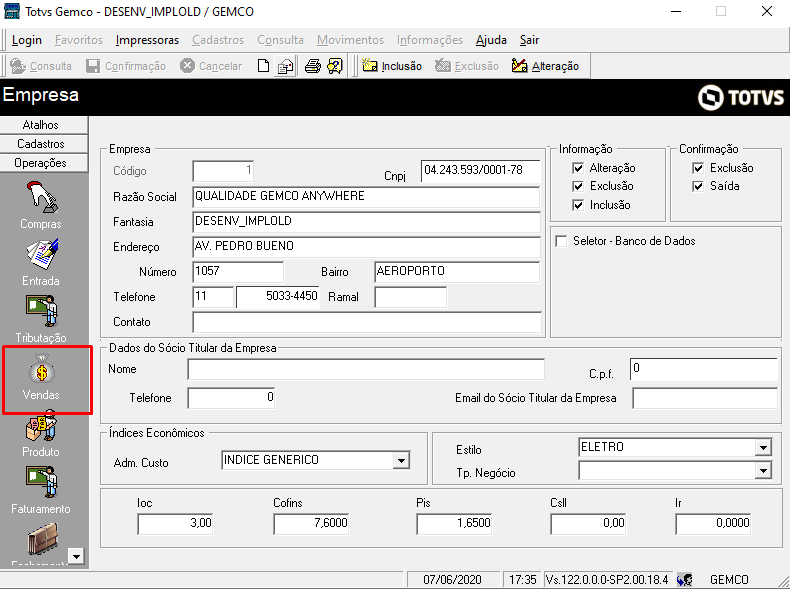Click the Pis value field
The image size is (790, 589).
click(454, 524)
